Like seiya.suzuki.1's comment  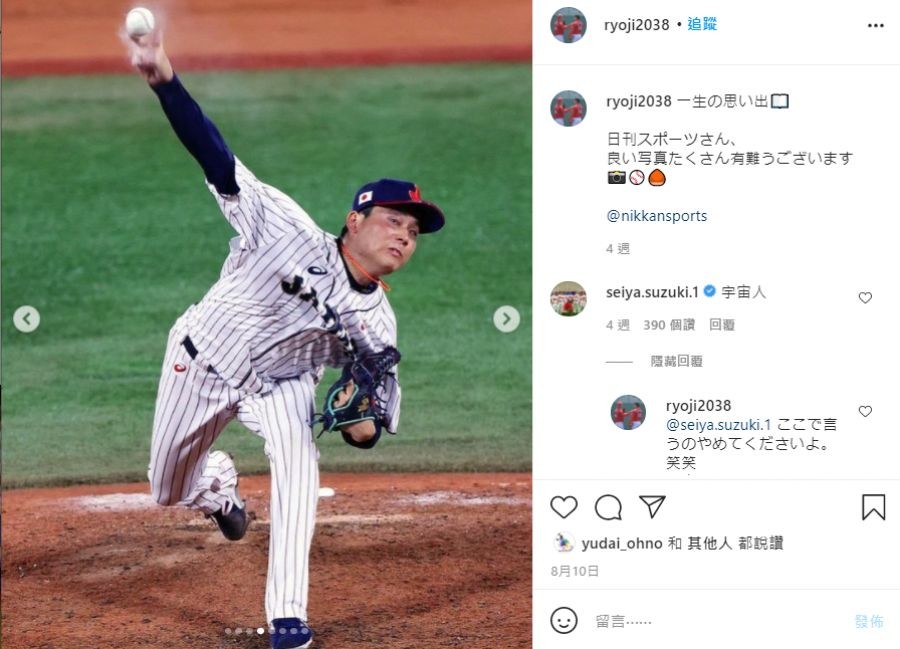[x=865, y=297]
